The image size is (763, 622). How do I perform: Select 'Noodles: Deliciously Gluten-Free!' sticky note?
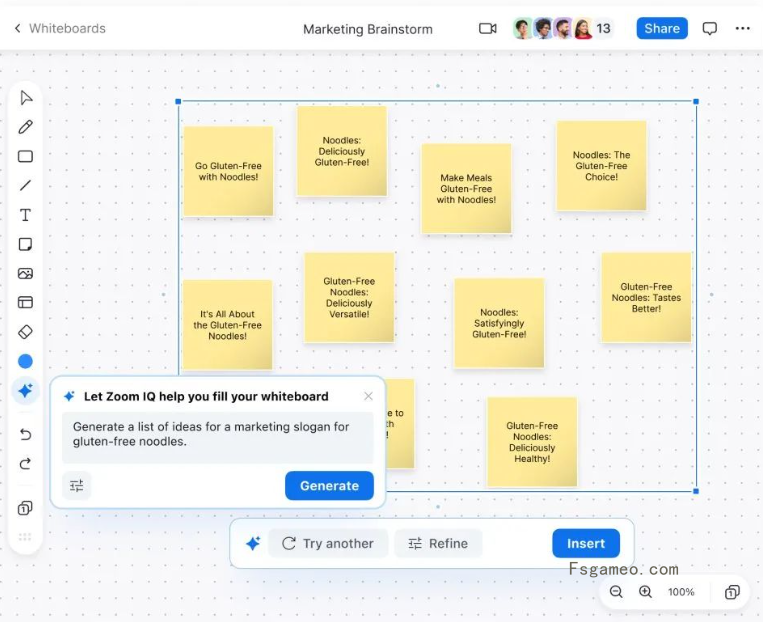(x=342, y=151)
